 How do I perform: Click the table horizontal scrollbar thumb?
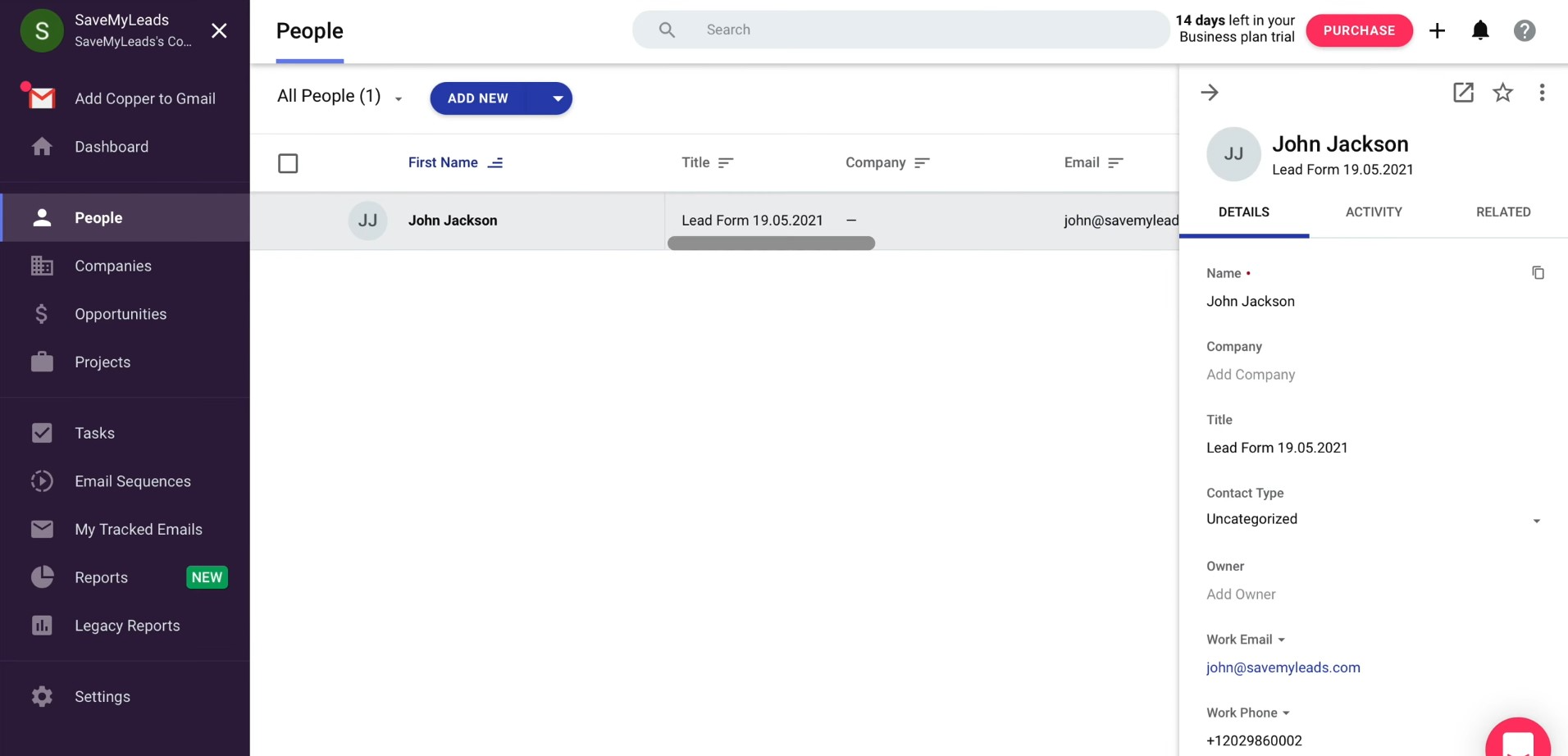coord(771,243)
